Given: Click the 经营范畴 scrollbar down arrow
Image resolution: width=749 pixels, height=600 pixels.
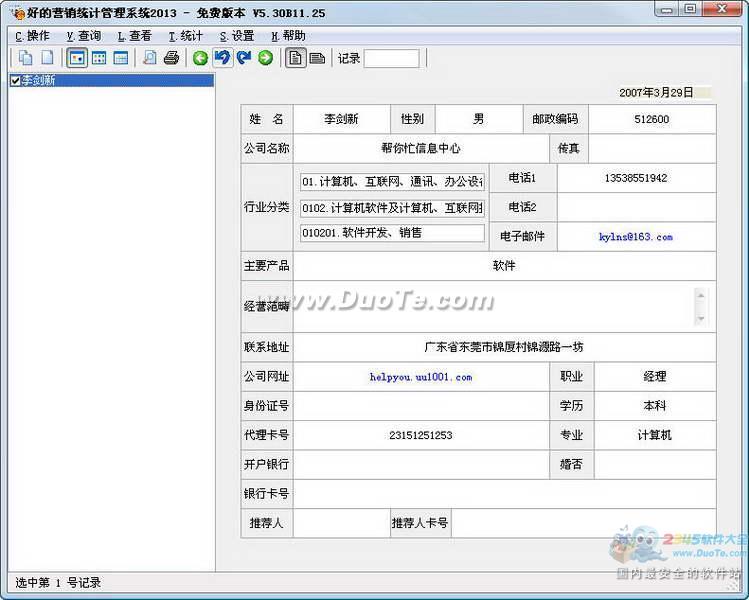Looking at the screenshot, I should pyautogui.click(x=700, y=318).
